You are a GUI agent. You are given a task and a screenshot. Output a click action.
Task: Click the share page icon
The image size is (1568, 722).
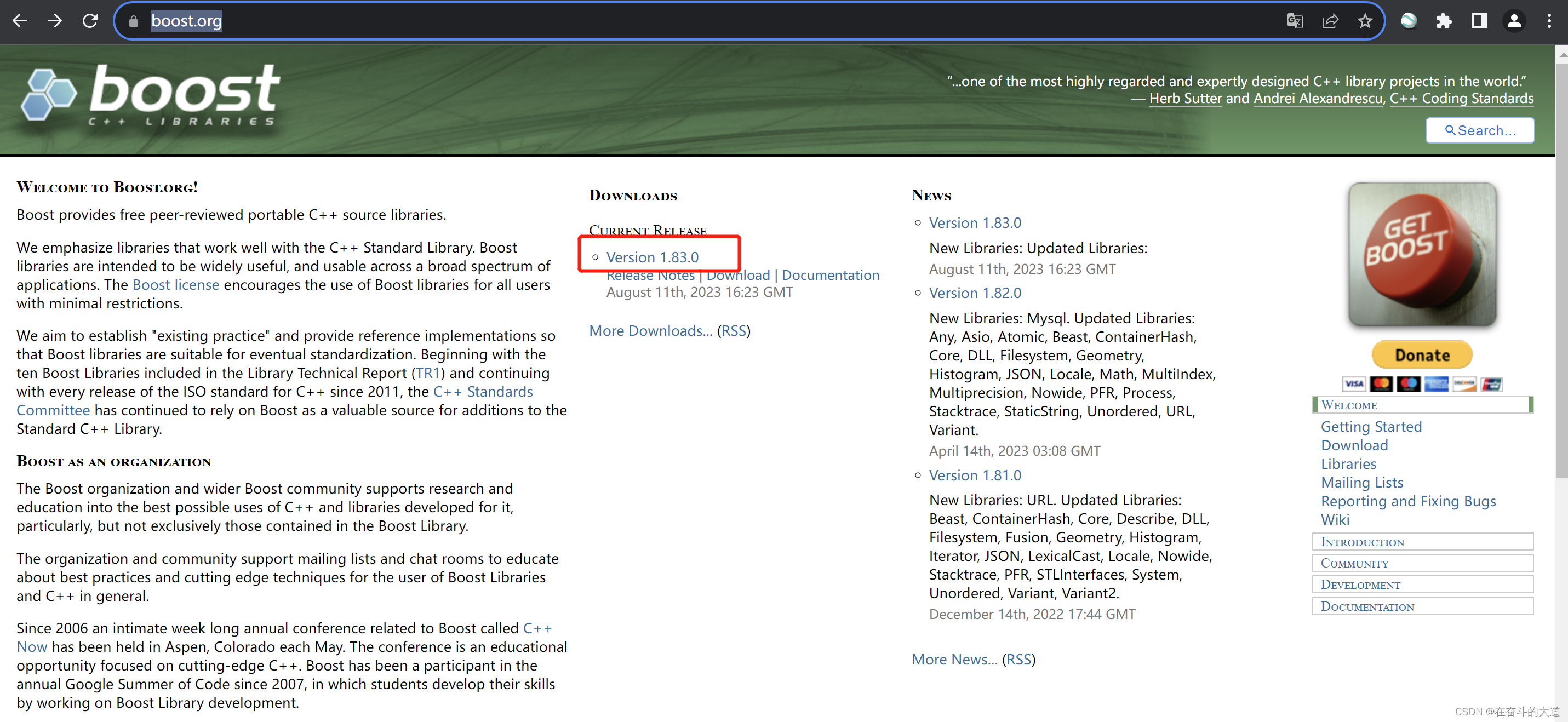tap(1330, 21)
